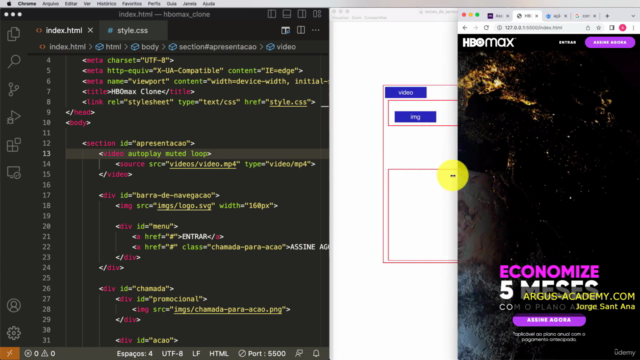Viewport: 640px width, 360px height.
Task: Toggle primary side bar layout icon
Action: (272, 14)
